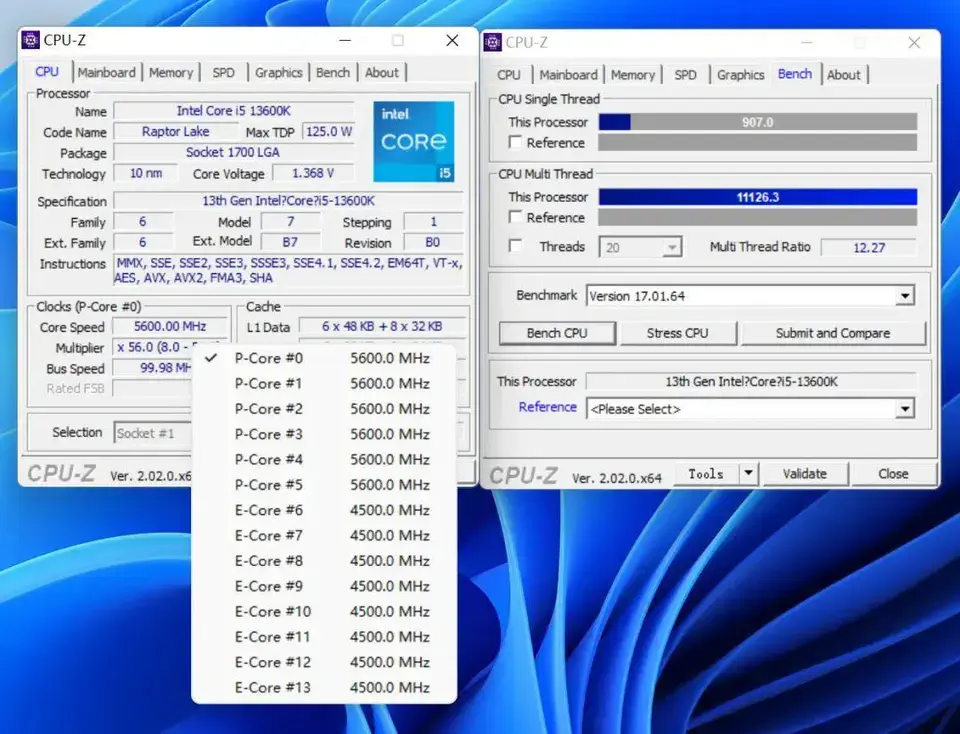Click the Package value Socket 1700 LGA
The width and height of the screenshot is (960, 734).
coord(234,152)
